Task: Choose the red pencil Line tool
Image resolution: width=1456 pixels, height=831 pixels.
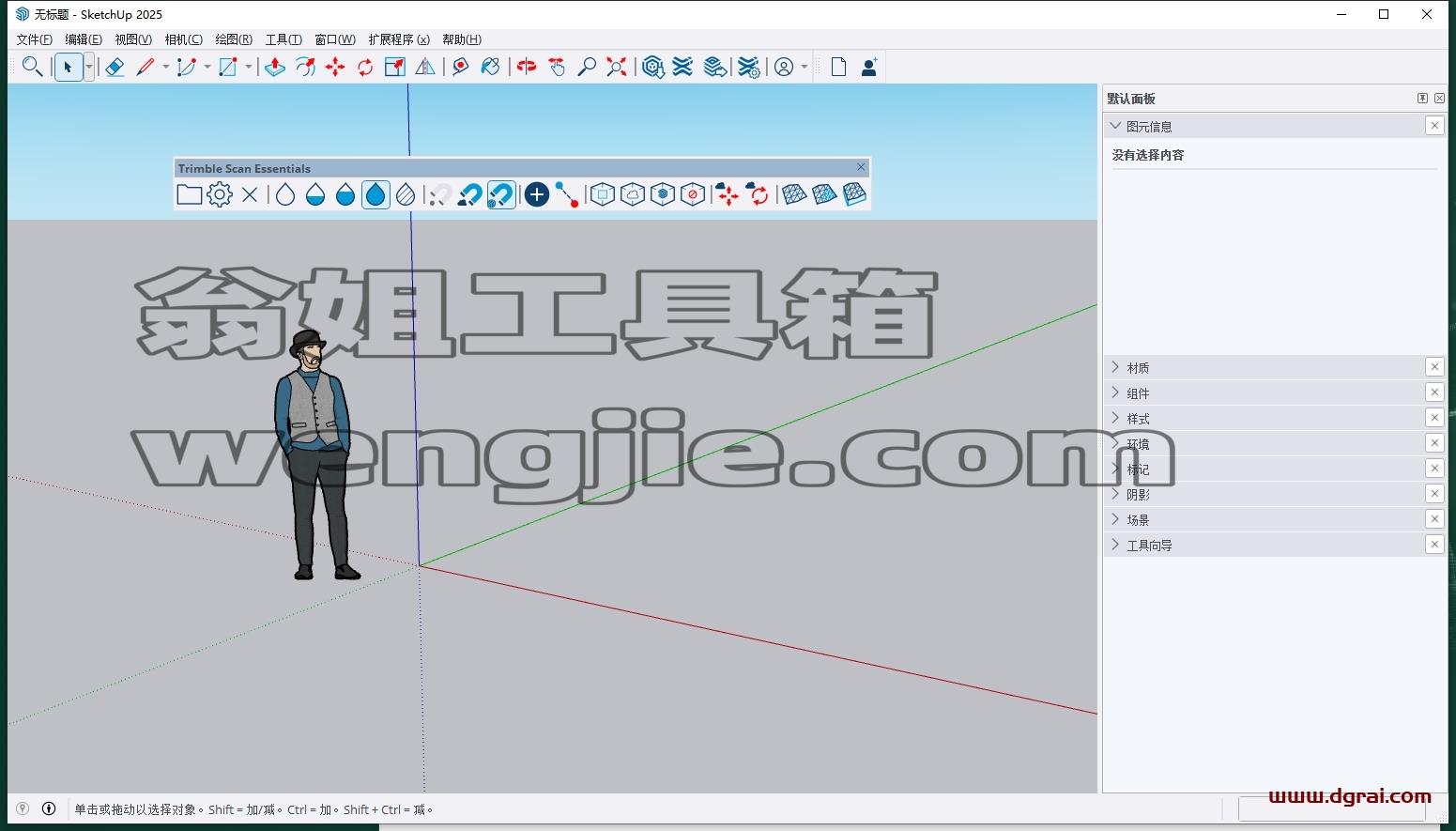Action: click(146, 67)
